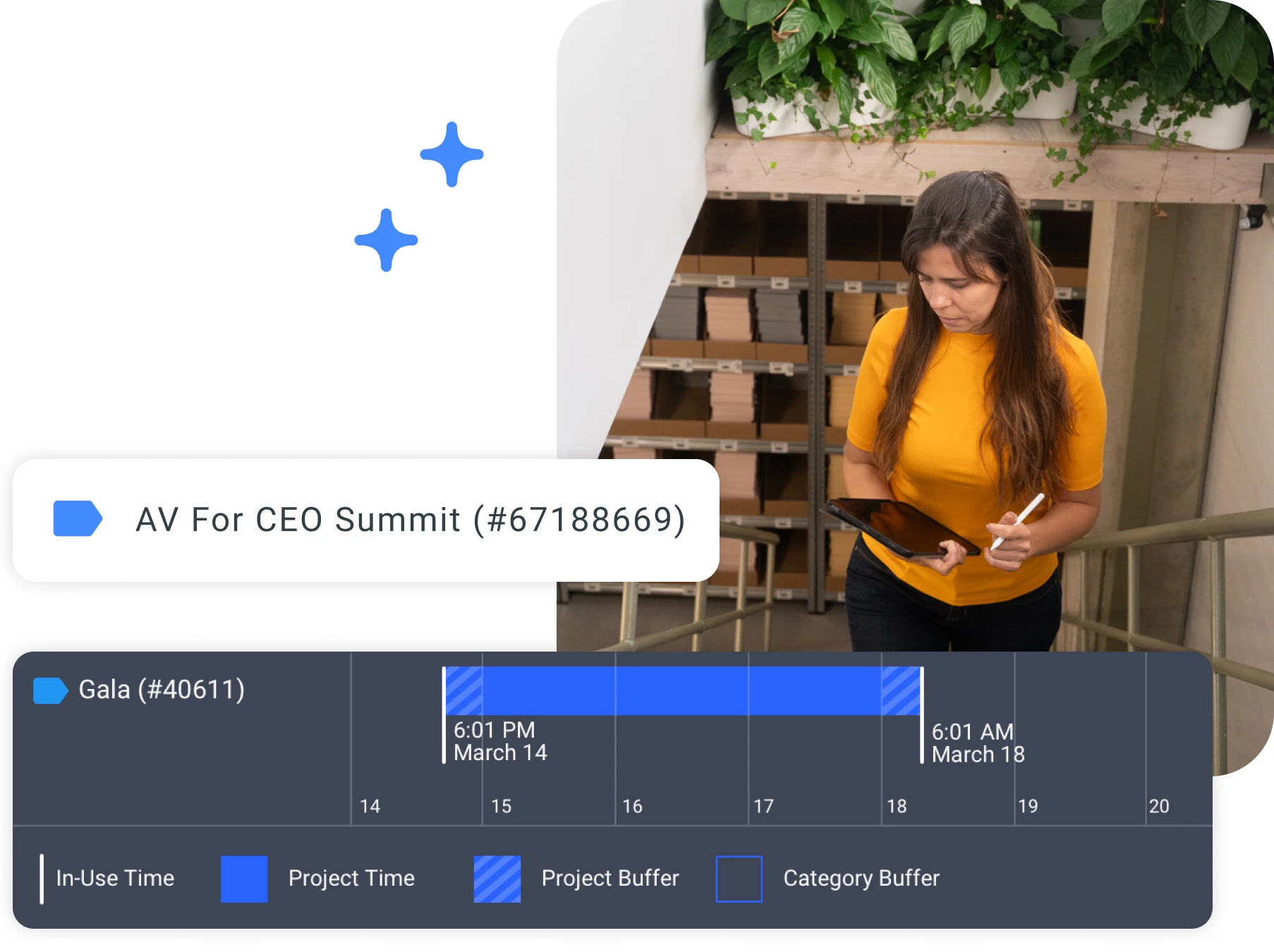Click the lower blue sparkle star icon

[x=386, y=240]
